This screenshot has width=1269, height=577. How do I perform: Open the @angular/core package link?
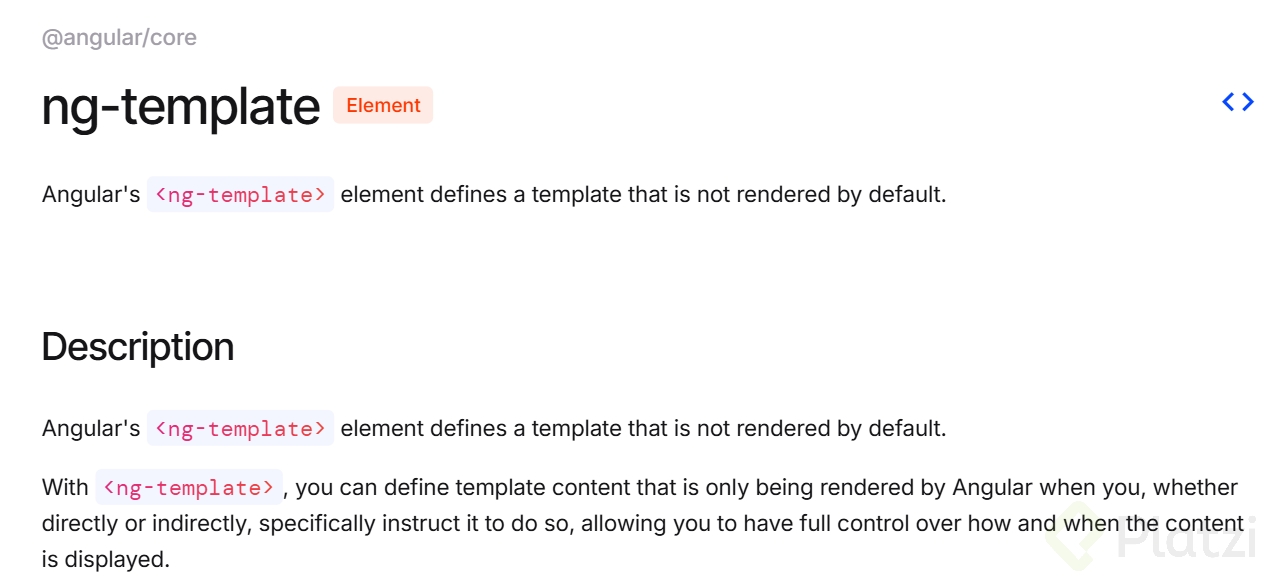119,38
